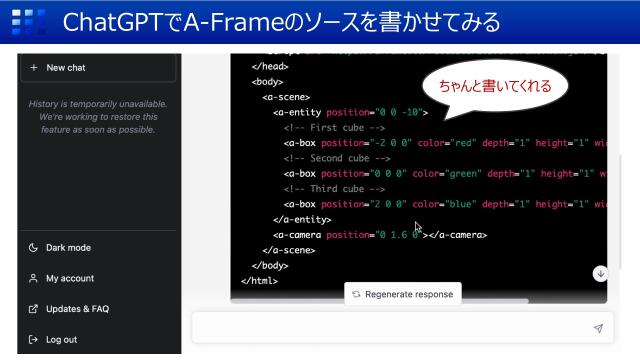This screenshot has width=640, height=360.
Task: Click the <a-entity position="0 0 -10"> line
Action: coord(351,112)
